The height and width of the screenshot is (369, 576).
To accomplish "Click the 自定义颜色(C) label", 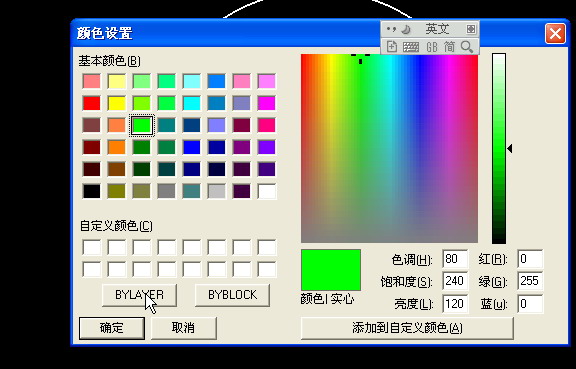I will (x=116, y=226).
